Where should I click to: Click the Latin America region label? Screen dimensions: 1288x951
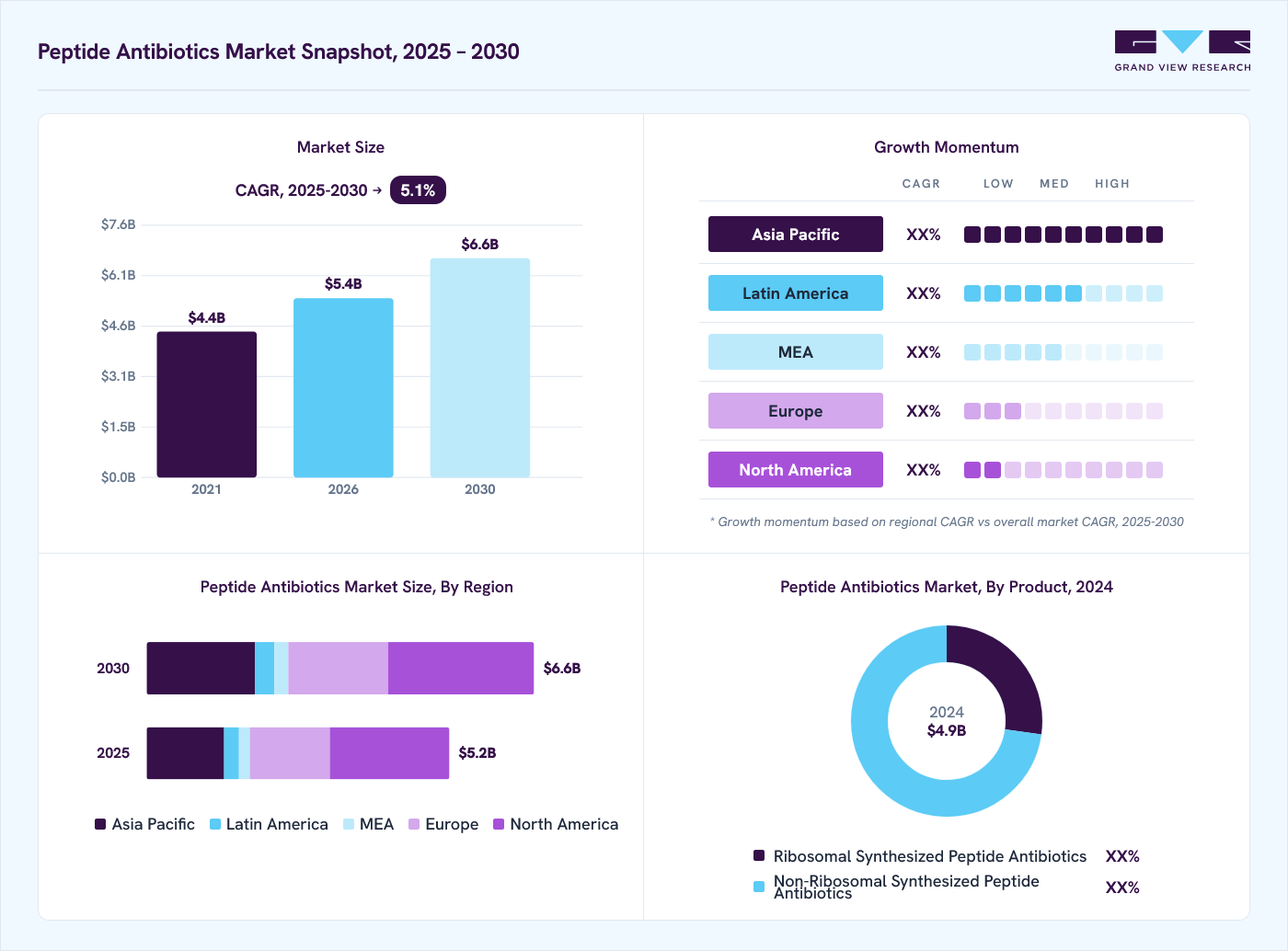[796, 293]
